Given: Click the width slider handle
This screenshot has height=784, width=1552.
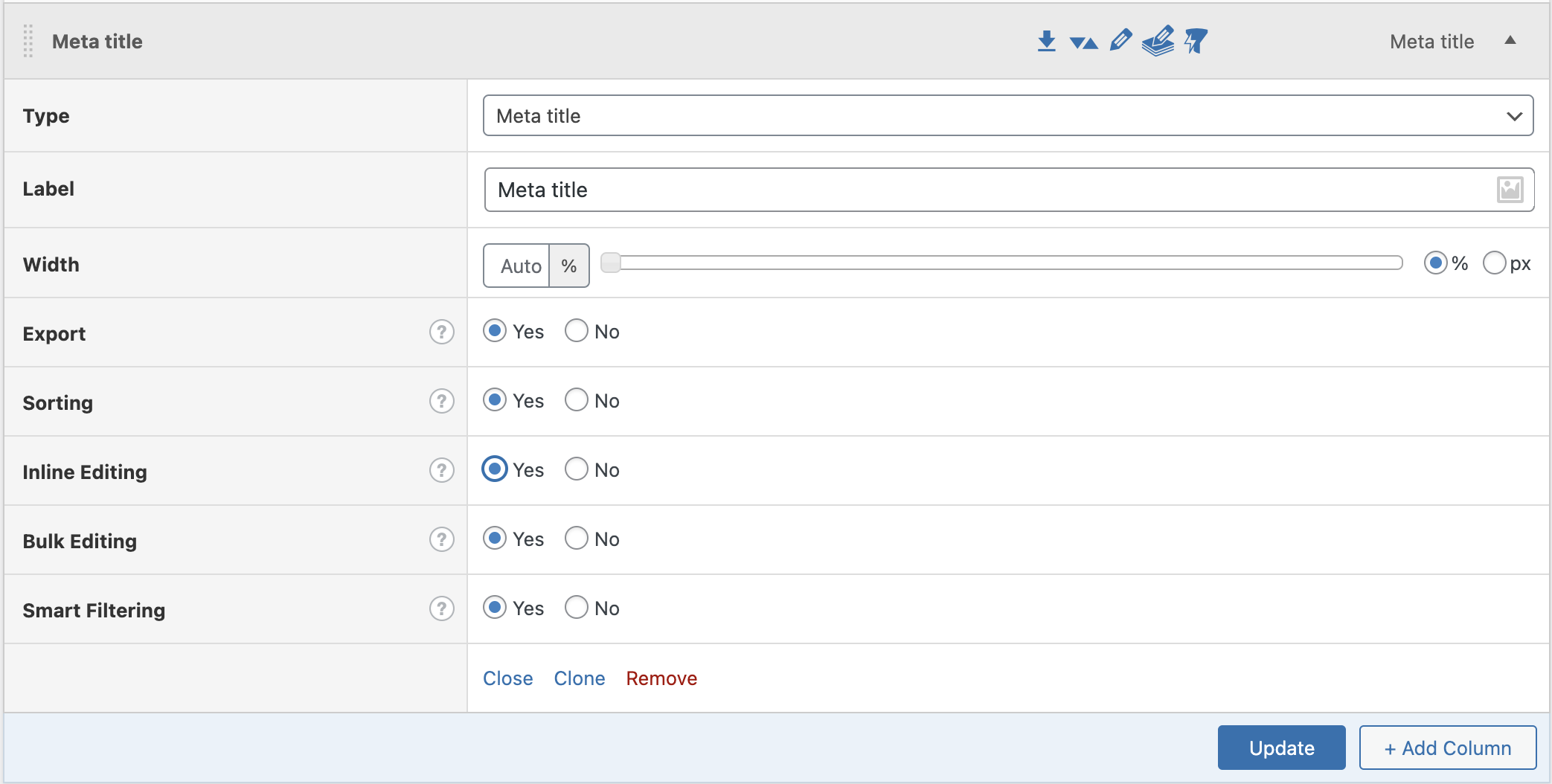Looking at the screenshot, I should point(610,263).
